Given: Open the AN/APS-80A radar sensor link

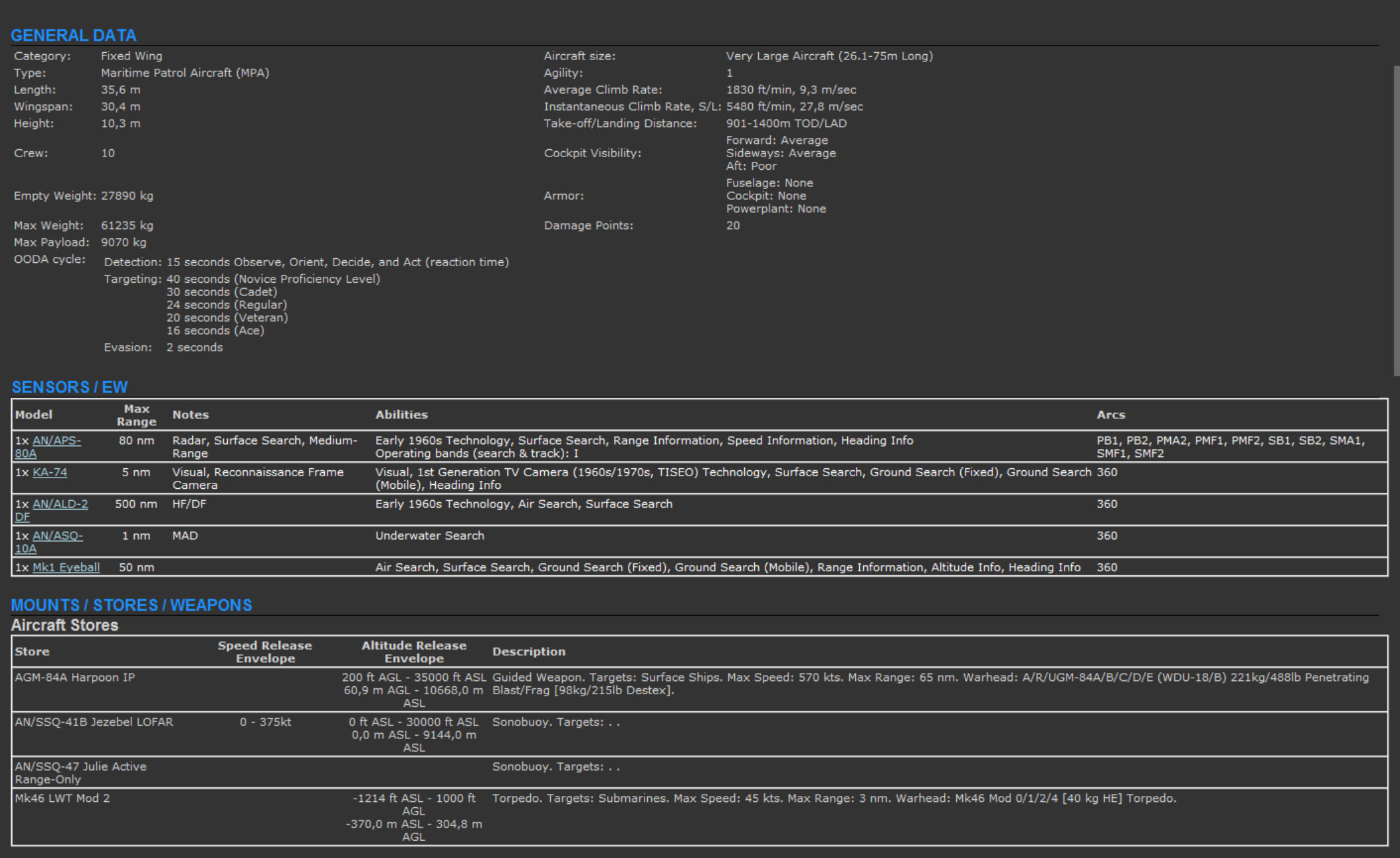Looking at the screenshot, I should point(56,441).
